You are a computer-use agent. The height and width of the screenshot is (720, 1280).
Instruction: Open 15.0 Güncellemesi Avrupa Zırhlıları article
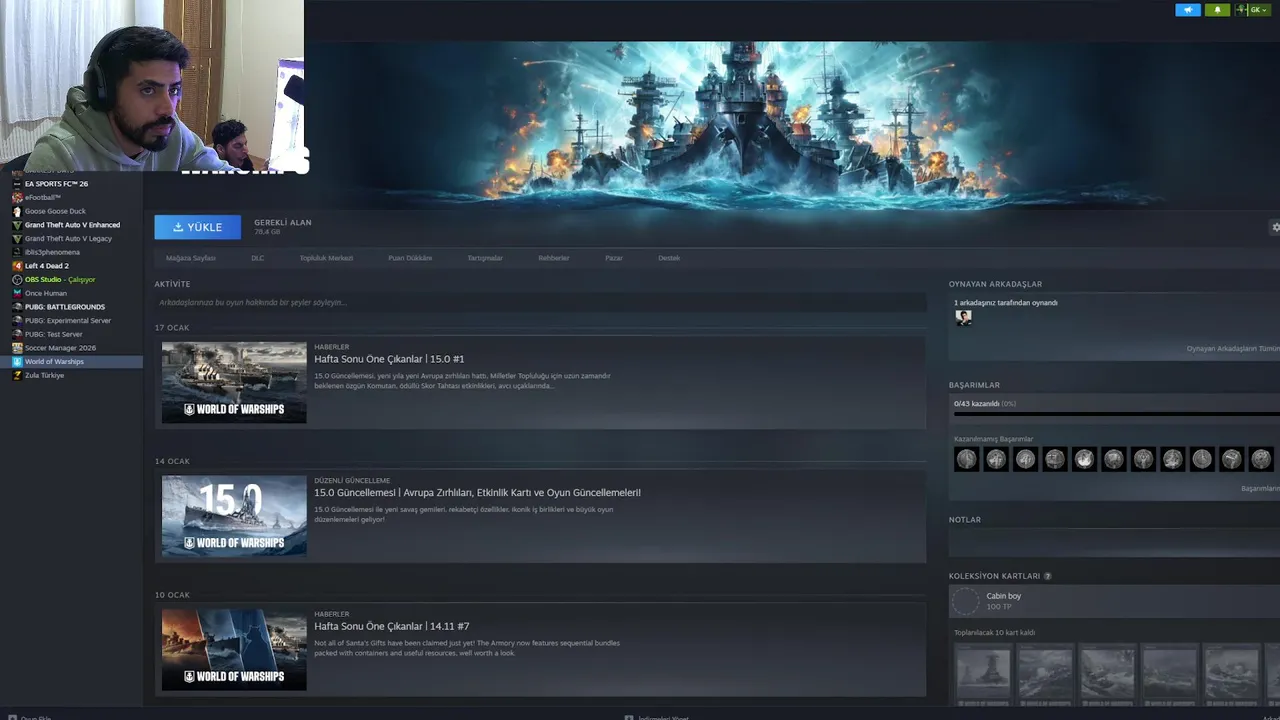click(477, 493)
